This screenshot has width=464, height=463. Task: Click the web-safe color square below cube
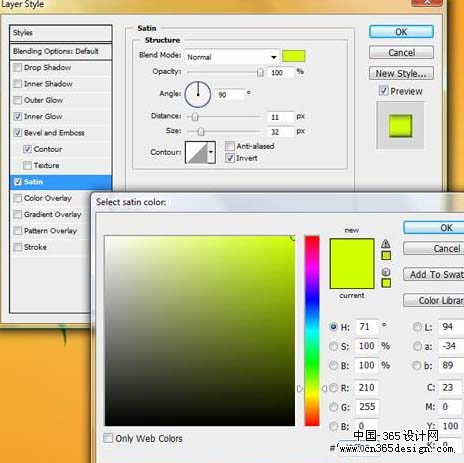point(386,283)
